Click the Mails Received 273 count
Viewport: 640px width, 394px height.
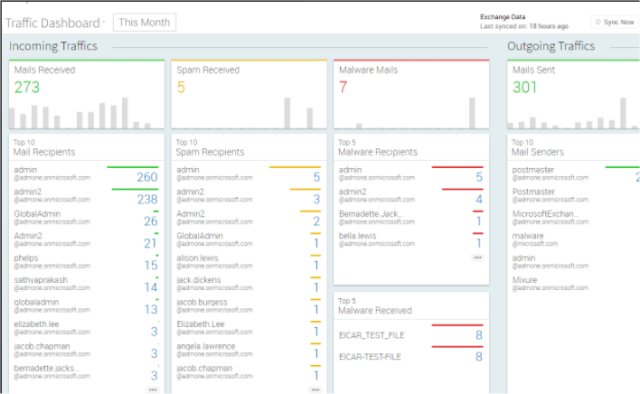click(27, 87)
